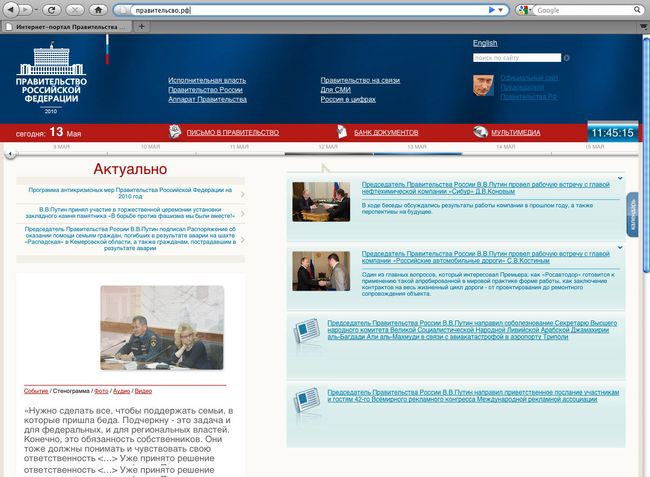Select 11 мая on the date timeline
The height and width of the screenshot is (477, 650).
[x=239, y=147]
